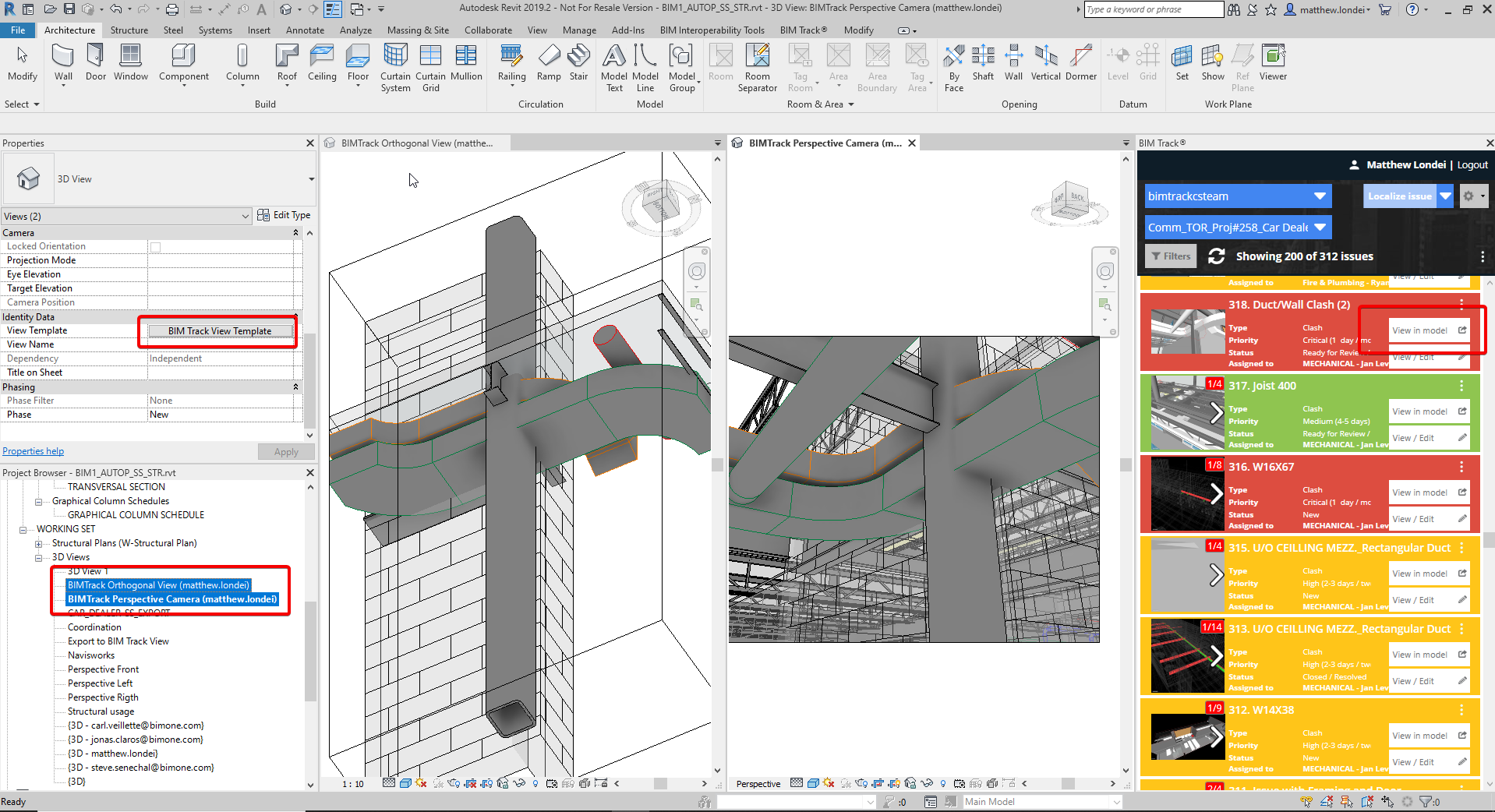
Task: Click the Model Line tool
Action: 645,68
